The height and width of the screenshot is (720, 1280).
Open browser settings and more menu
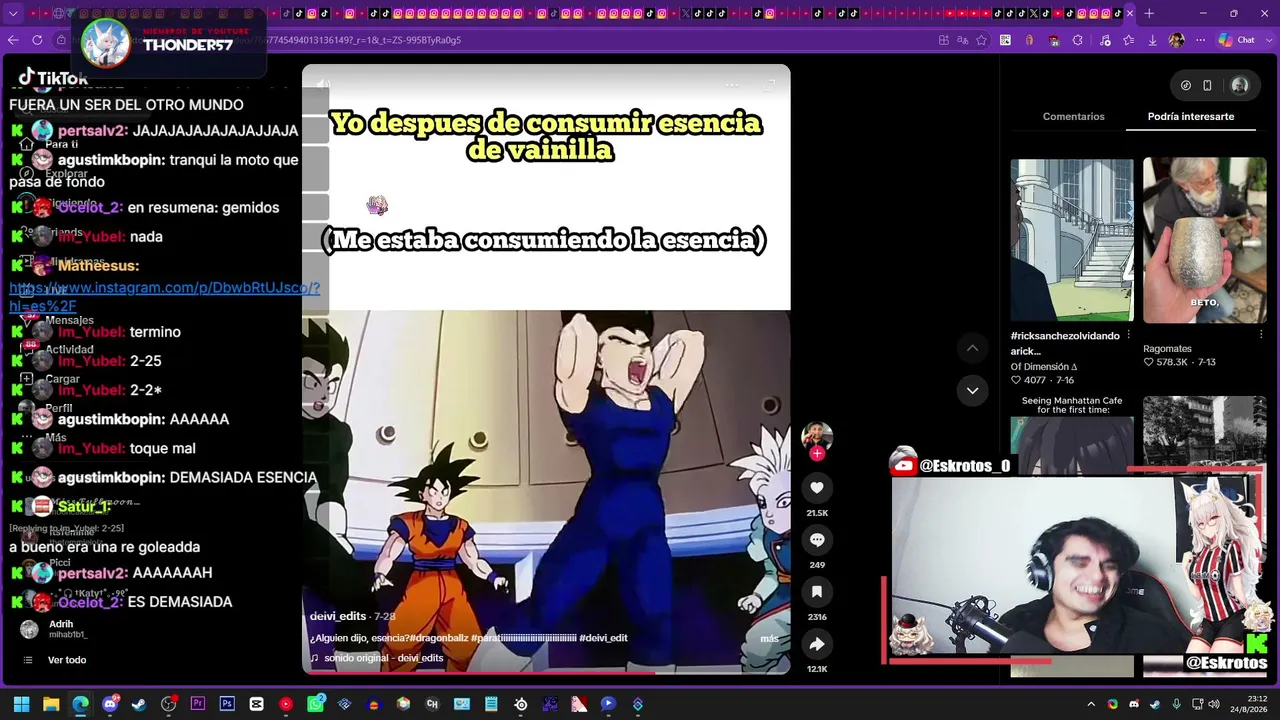tap(1200, 40)
